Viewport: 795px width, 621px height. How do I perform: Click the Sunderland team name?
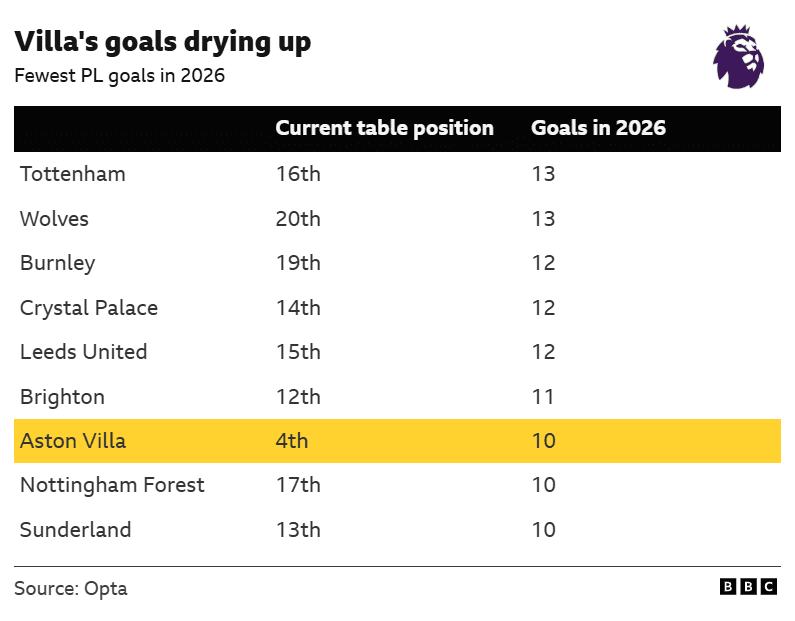[x=75, y=530]
